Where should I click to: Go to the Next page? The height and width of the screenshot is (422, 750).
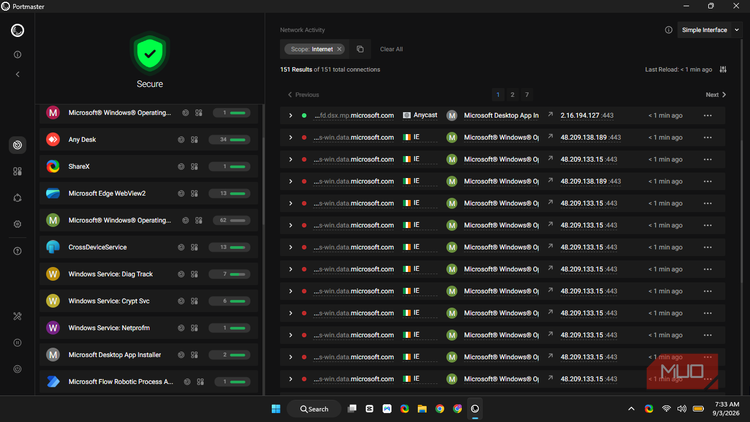pyautogui.click(x=716, y=95)
